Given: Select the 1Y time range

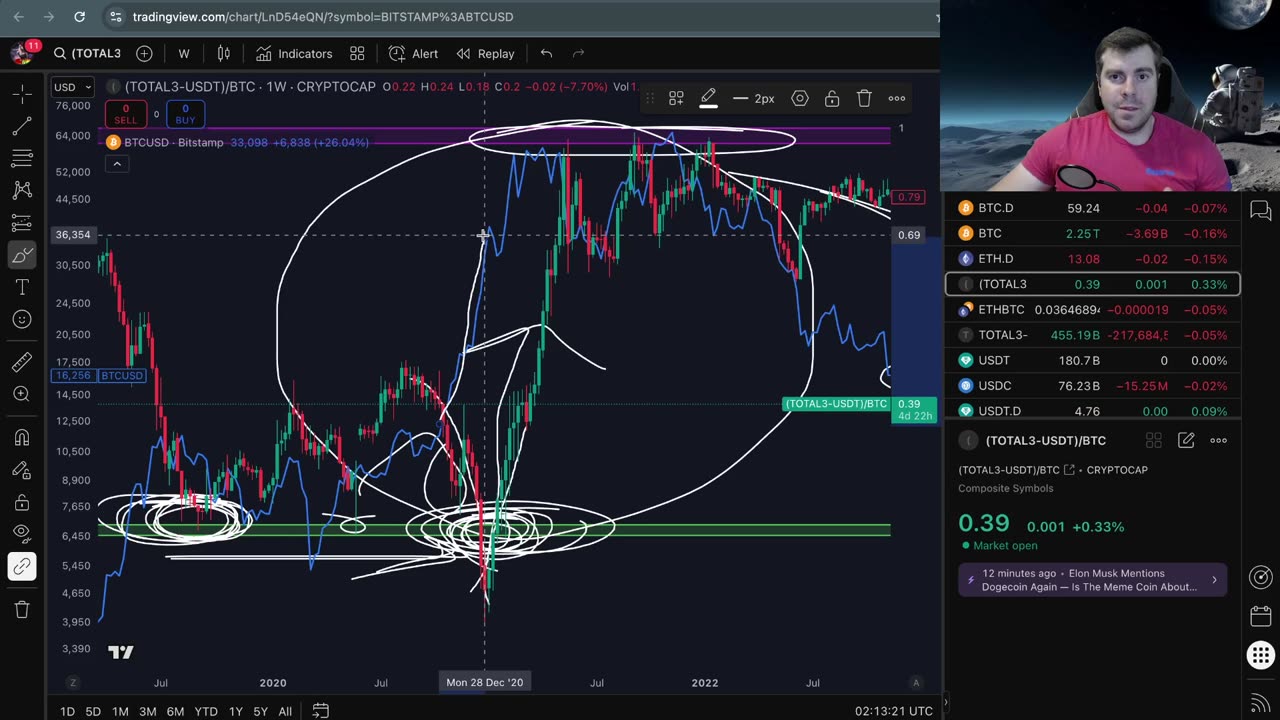Looking at the screenshot, I should (236, 711).
